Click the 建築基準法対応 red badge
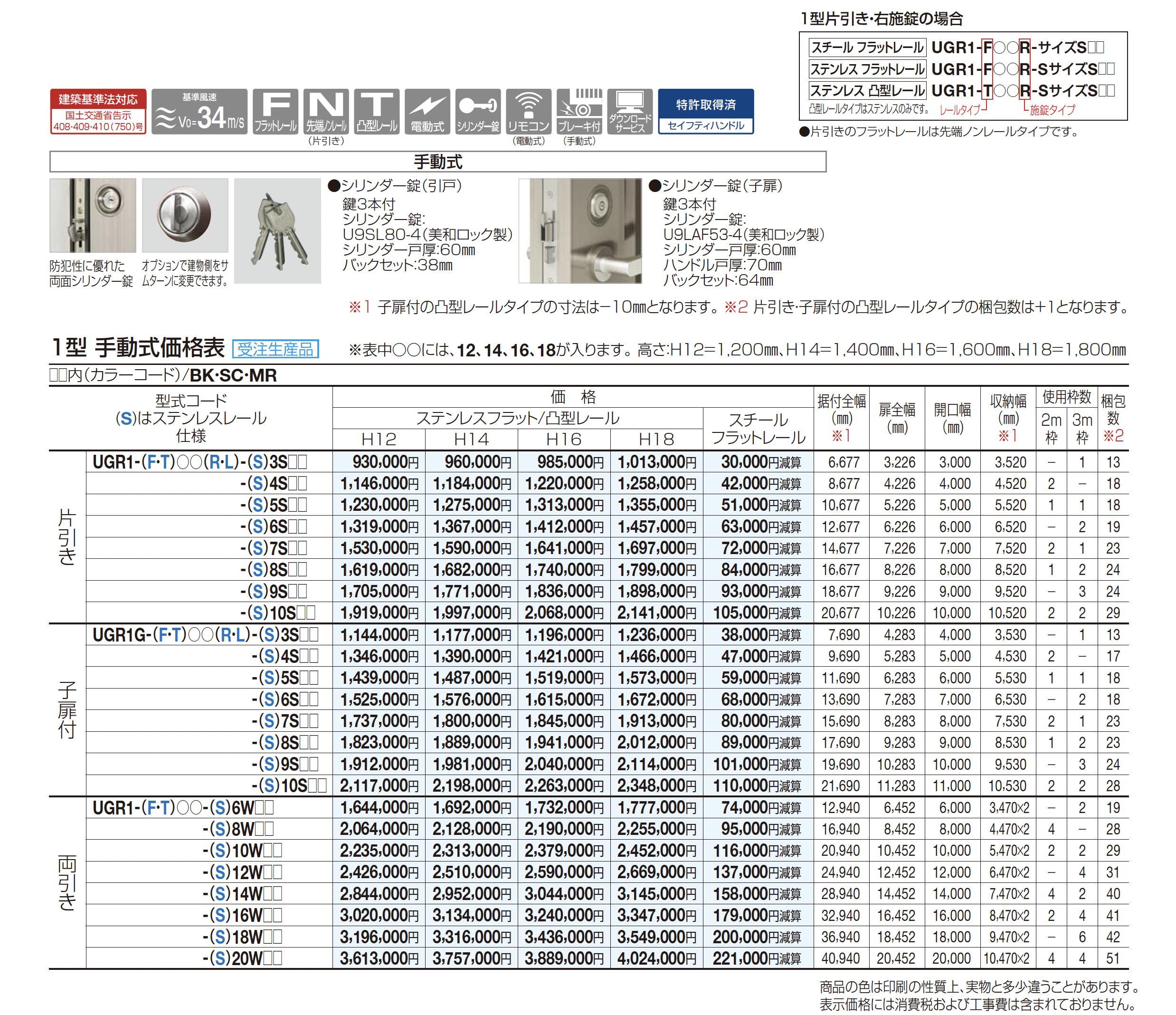Screen dimensions: 1176x1015 tap(98, 111)
